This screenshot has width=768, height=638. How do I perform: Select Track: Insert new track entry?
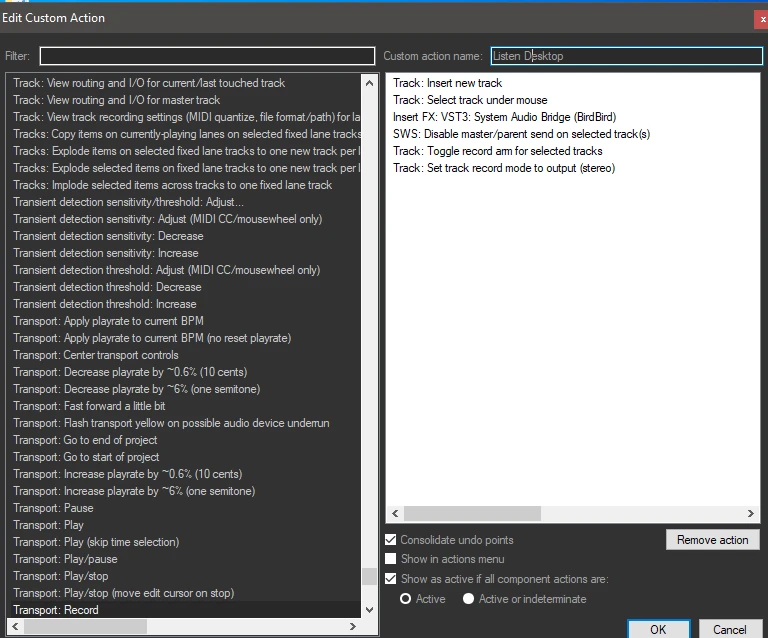point(447,83)
